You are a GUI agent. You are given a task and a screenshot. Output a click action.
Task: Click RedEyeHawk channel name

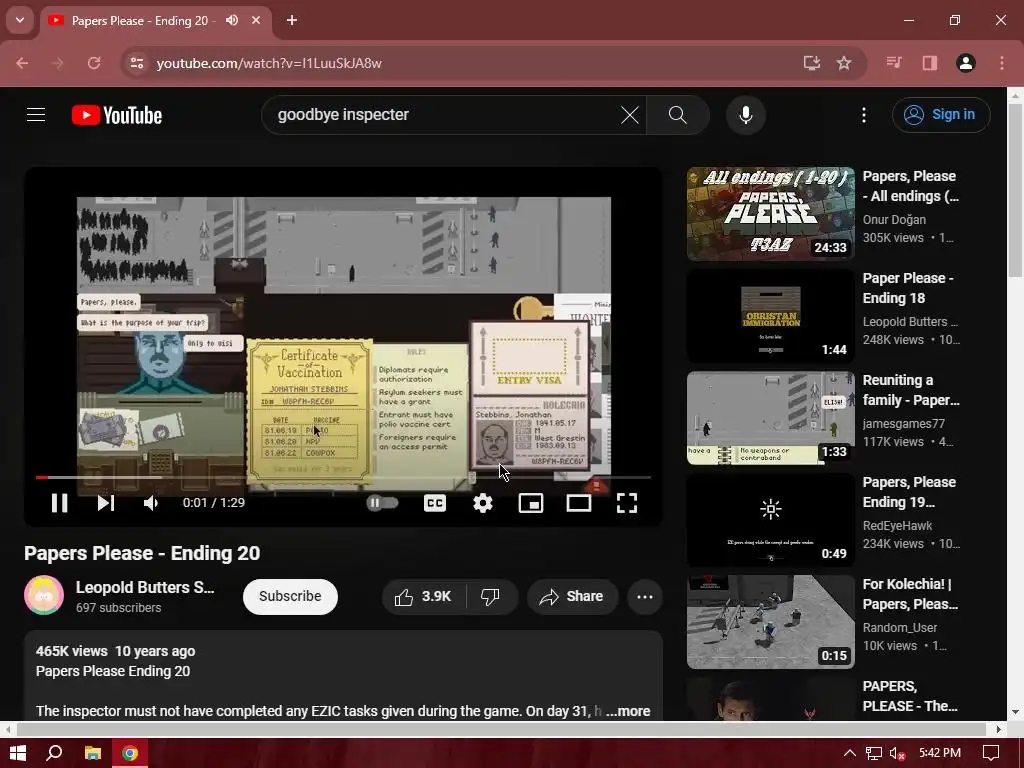pos(897,525)
